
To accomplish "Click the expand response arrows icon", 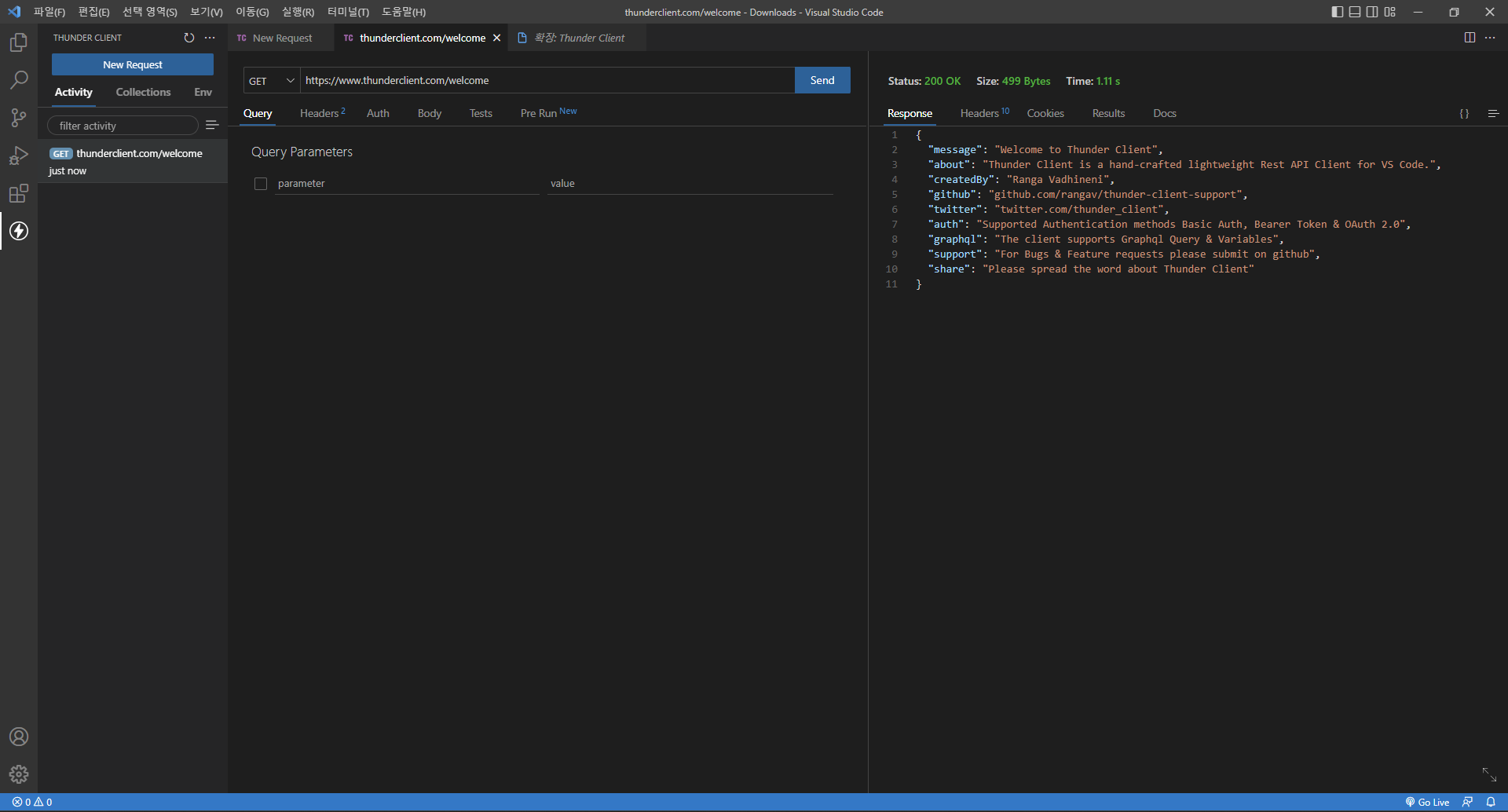I will (1489, 774).
